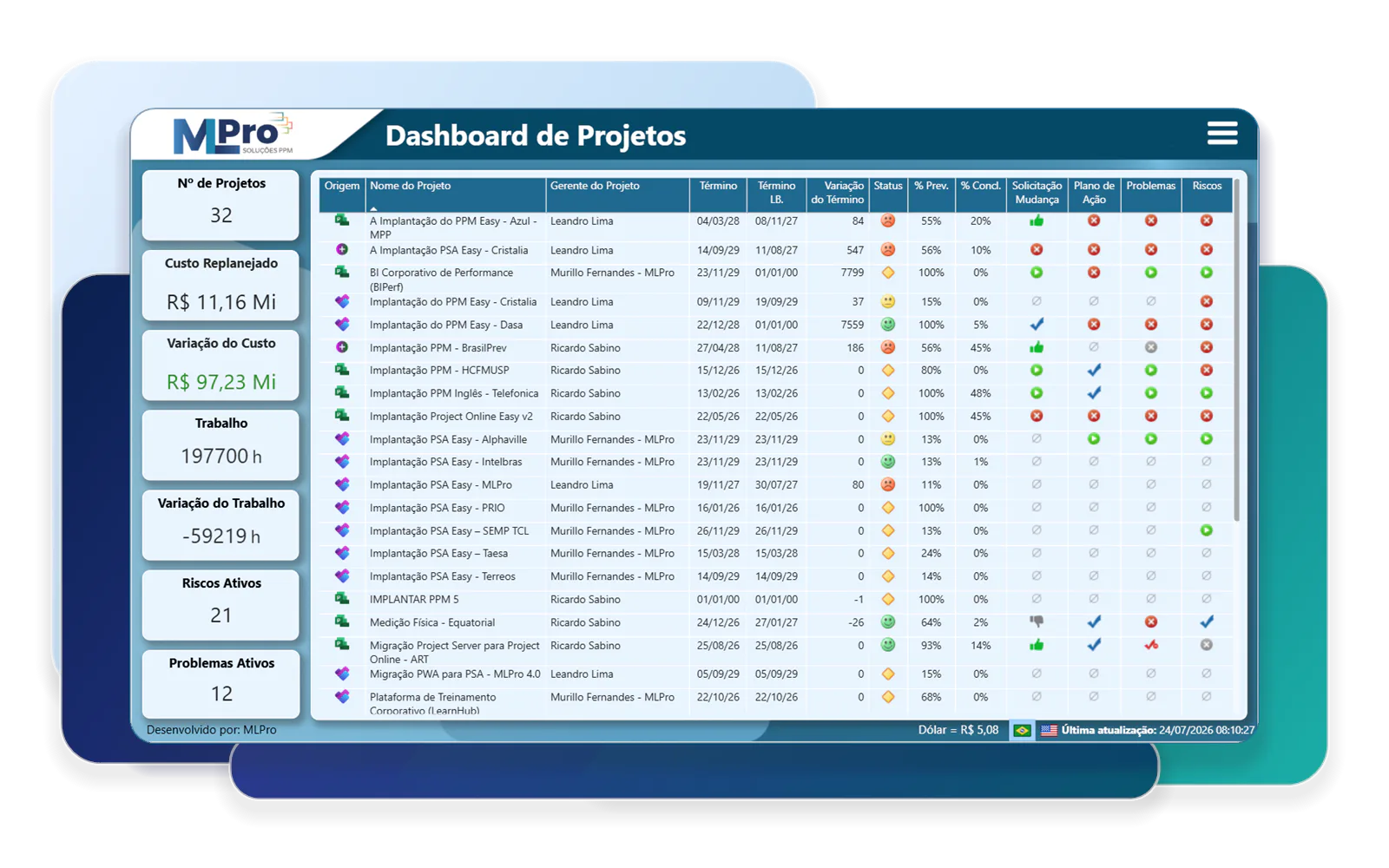The height and width of the screenshot is (868, 1389).
Task: Click red X Riscos icon for Implantação Project Online Easy v2
Action: 1207,416
